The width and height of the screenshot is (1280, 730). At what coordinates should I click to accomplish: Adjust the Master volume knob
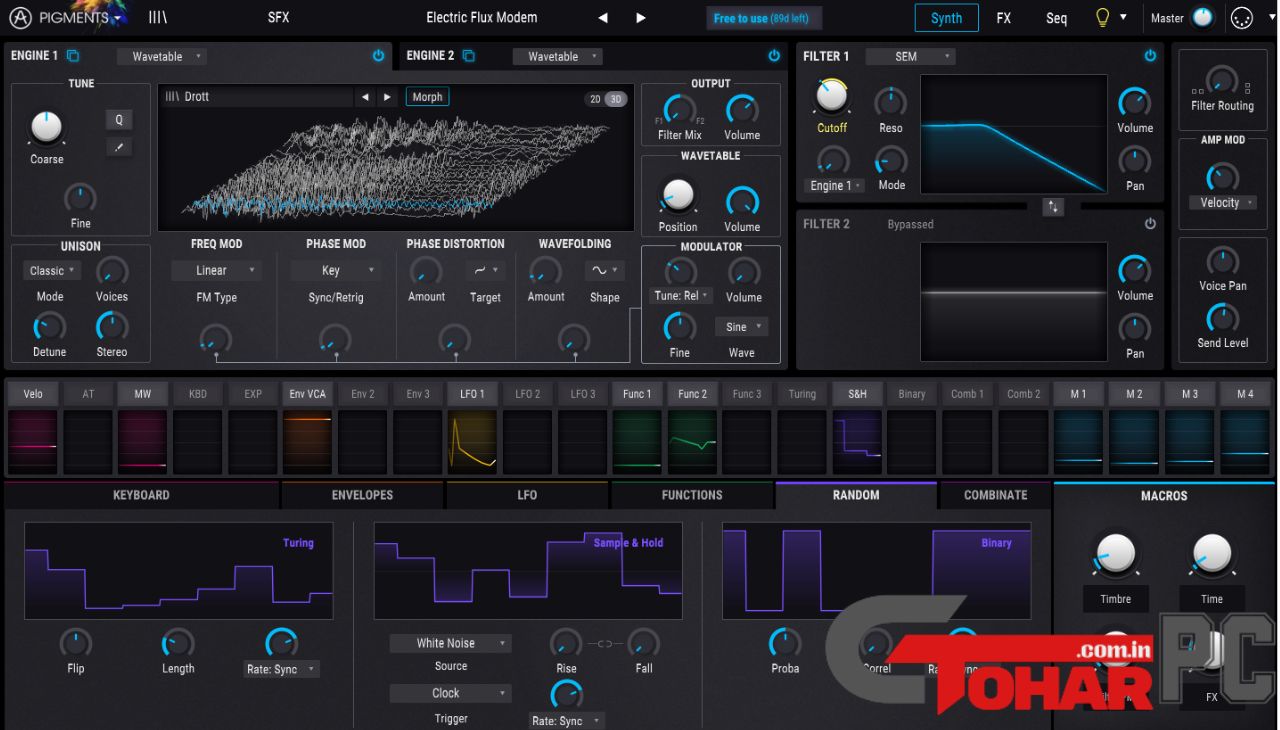(1202, 17)
